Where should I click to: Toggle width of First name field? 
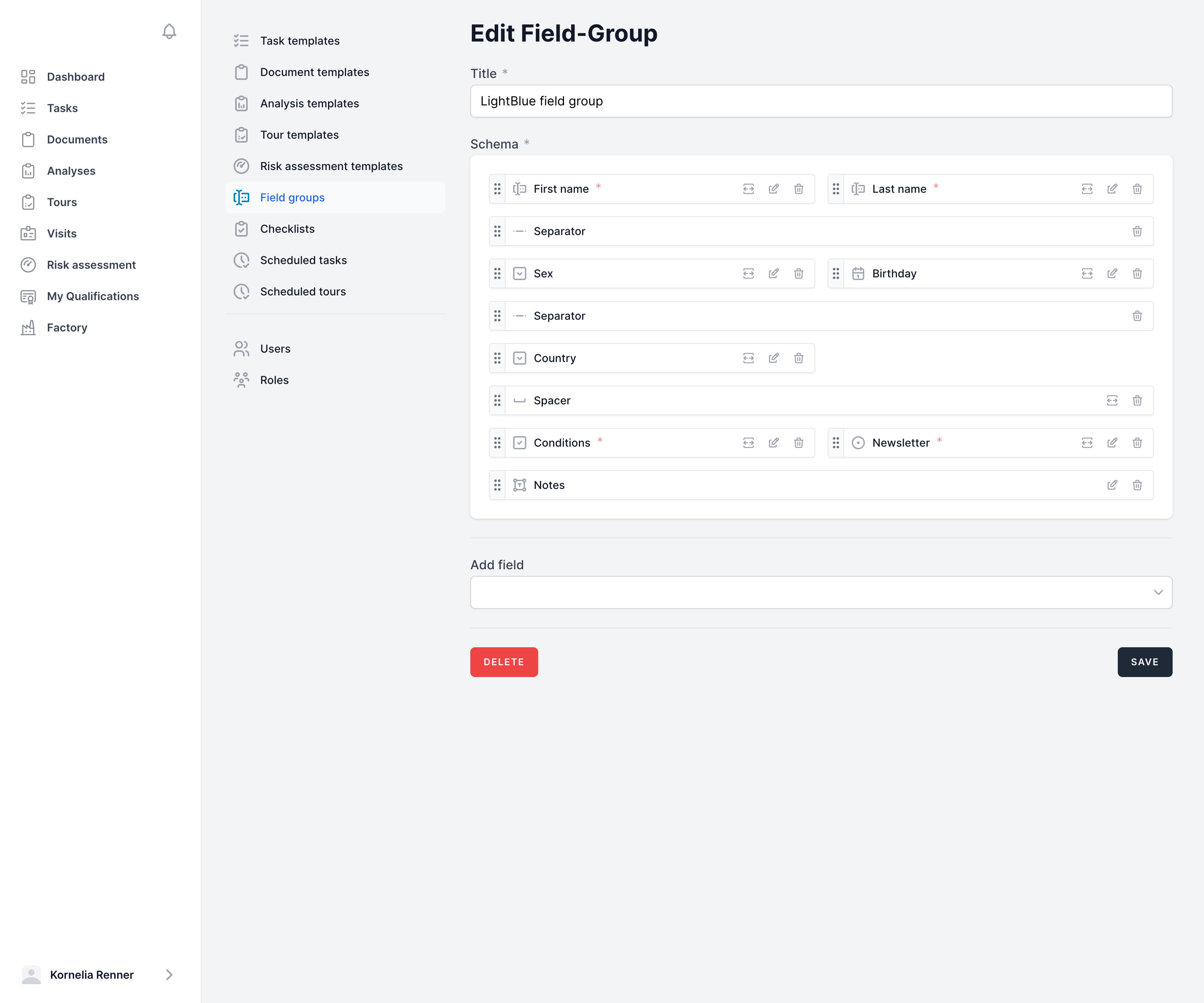(x=748, y=189)
